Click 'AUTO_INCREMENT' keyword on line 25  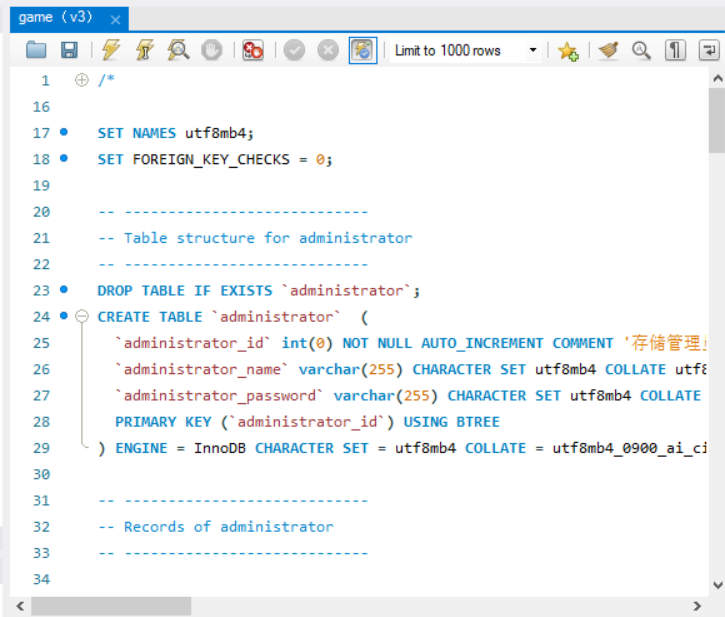click(482, 343)
